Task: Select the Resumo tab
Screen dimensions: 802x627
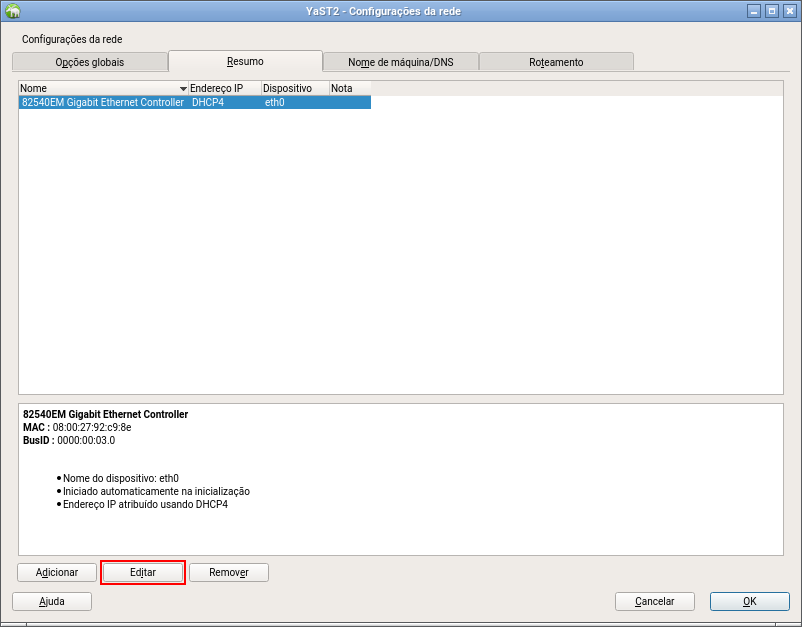Action: coord(245,61)
